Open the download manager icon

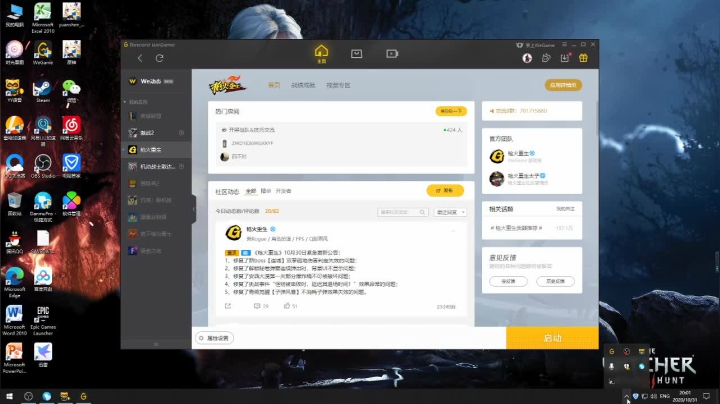point(565,58)
